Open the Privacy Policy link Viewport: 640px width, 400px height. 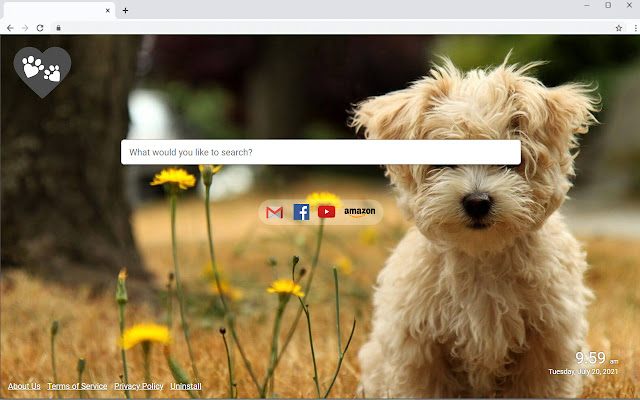pyautogui.click(x=139, y=386)
